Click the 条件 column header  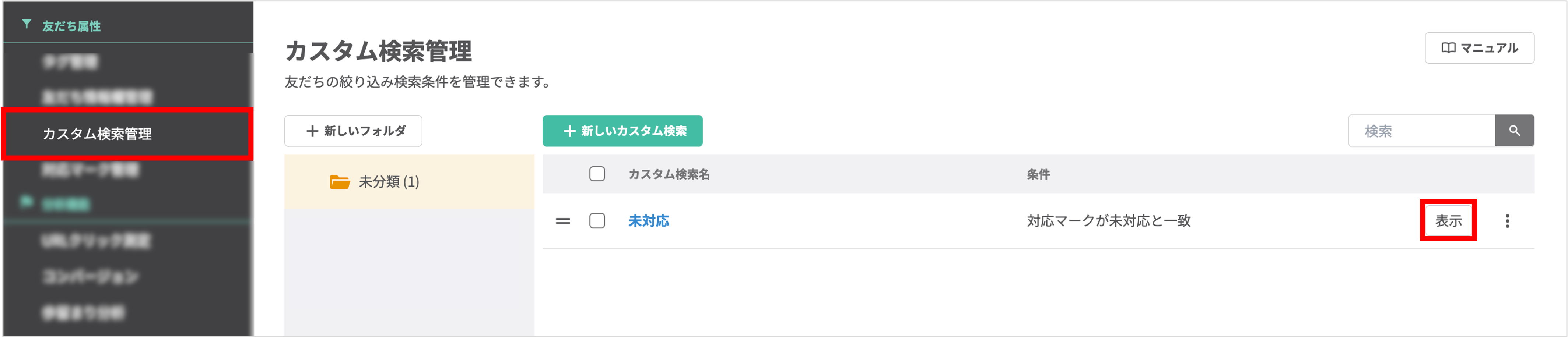pos(1038,175)
